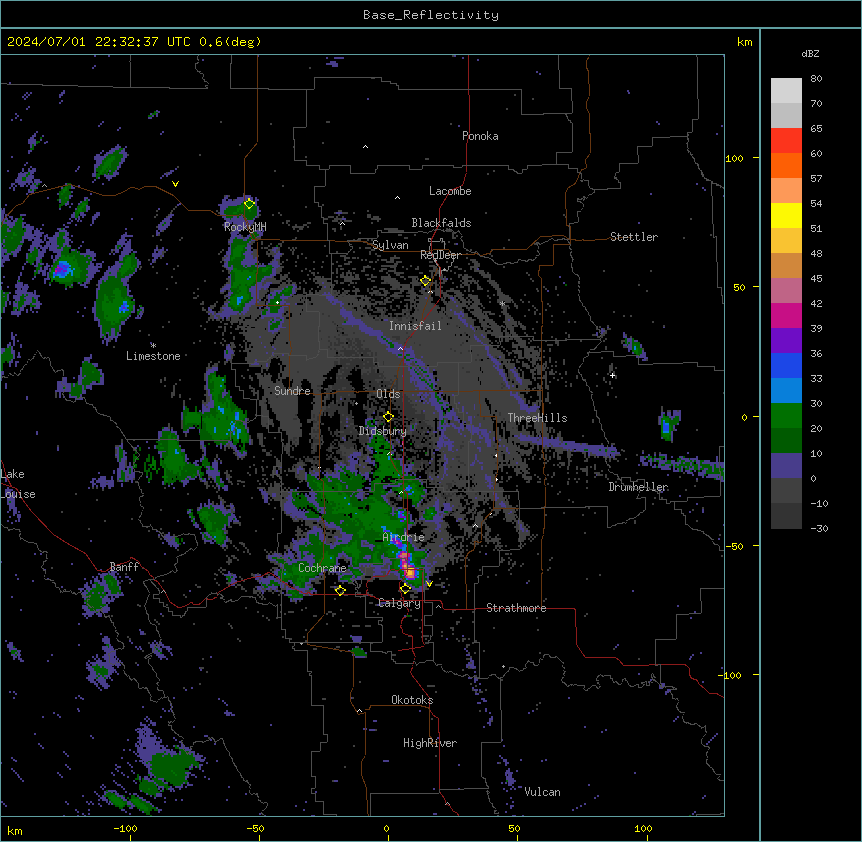Viewport: 862px width, 842px height.
Task: Click the km unit label at bottom left
Action: tap(14, 830)
